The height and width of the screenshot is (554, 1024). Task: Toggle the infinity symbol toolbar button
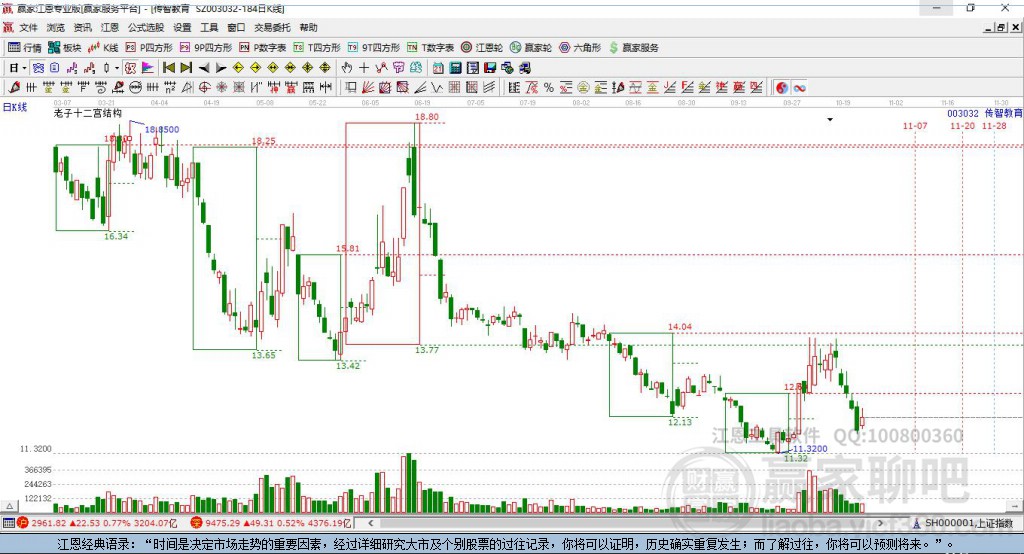click(x=799, y=88)
